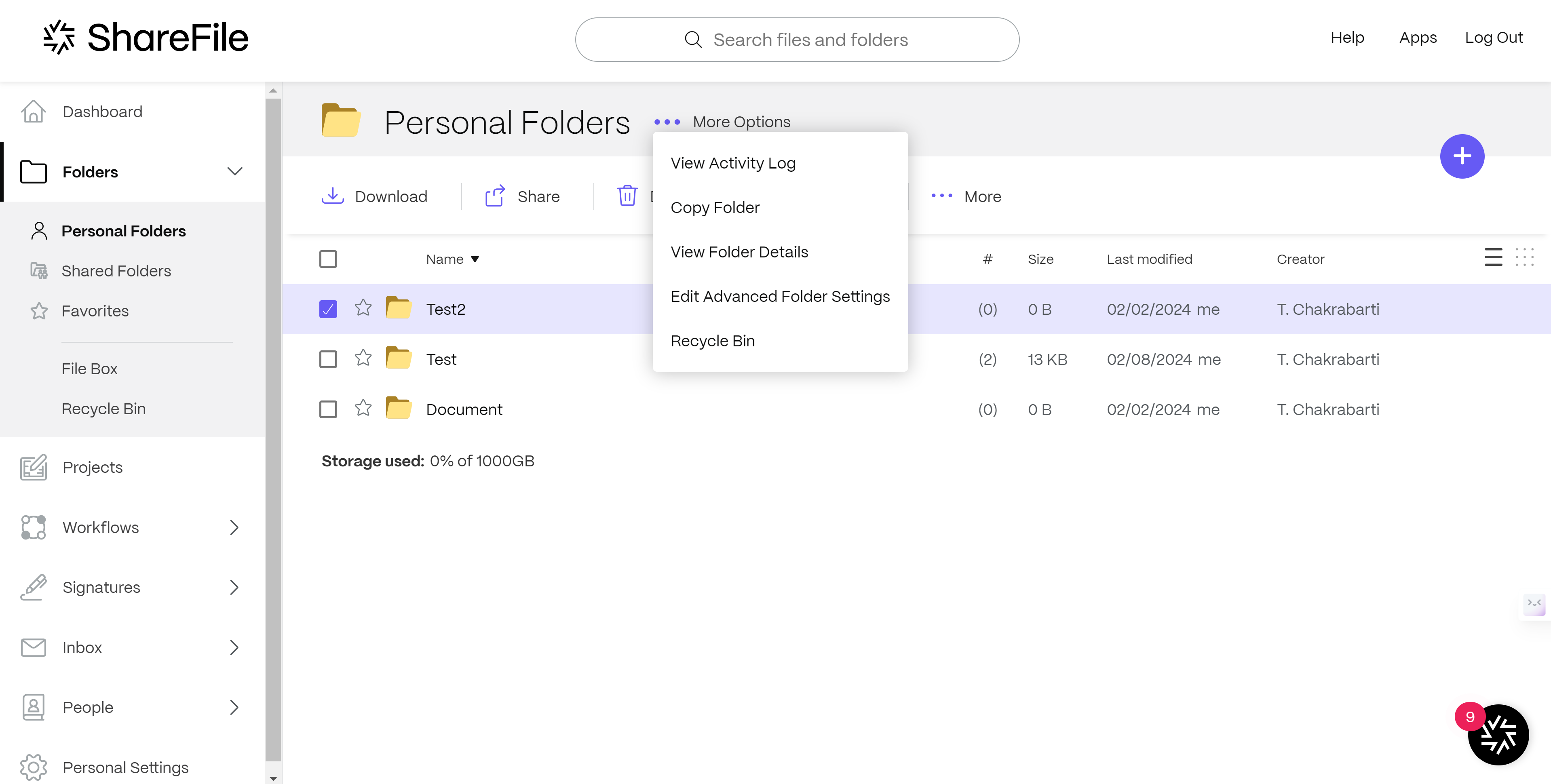Switch to list view layout
Screen dimensions: 1551x784
coord(1493,258)
